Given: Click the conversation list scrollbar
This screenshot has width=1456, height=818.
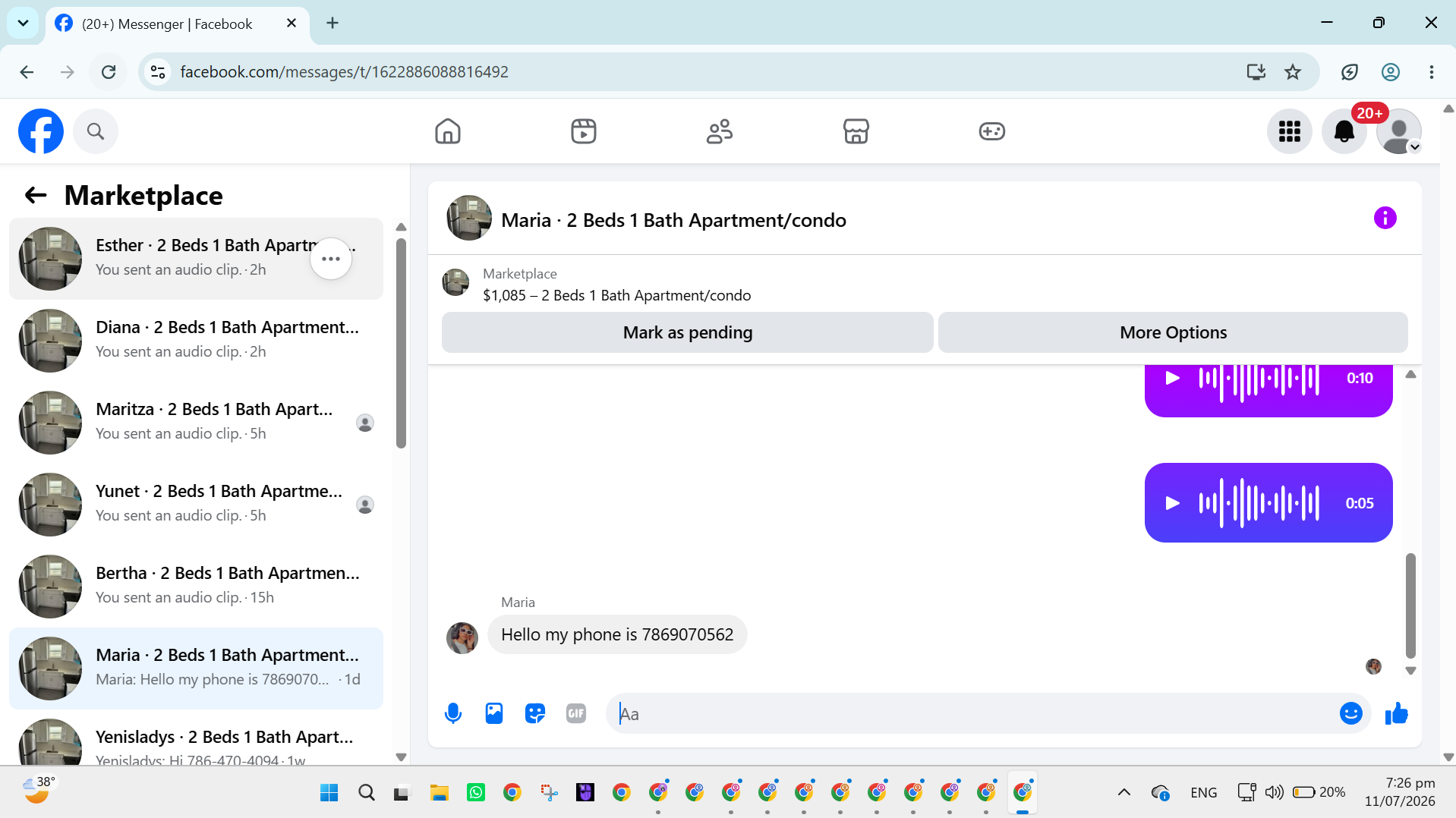Looking at the screenshot, I should click(401, 344).
